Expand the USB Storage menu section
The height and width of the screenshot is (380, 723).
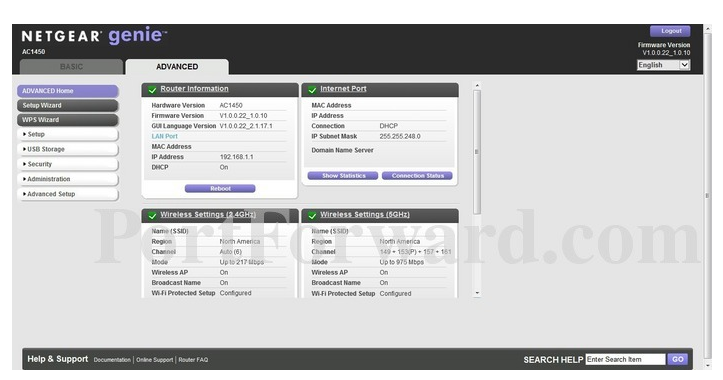pyautogui.click(x=68, y=149)
